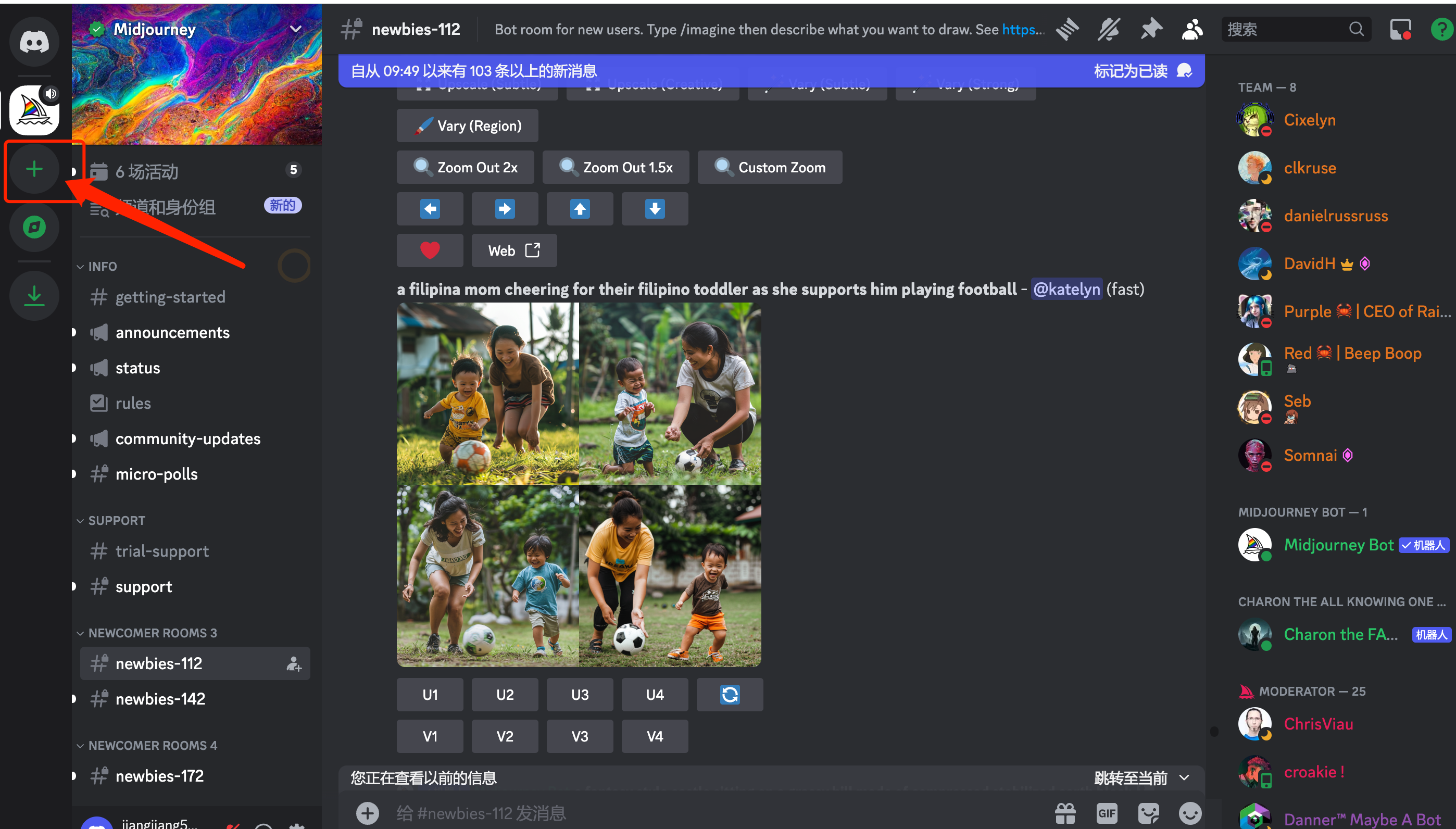This screenshot has height=829, width=1456.
Task: Open announcements channel
Action: tap(195, 333)
